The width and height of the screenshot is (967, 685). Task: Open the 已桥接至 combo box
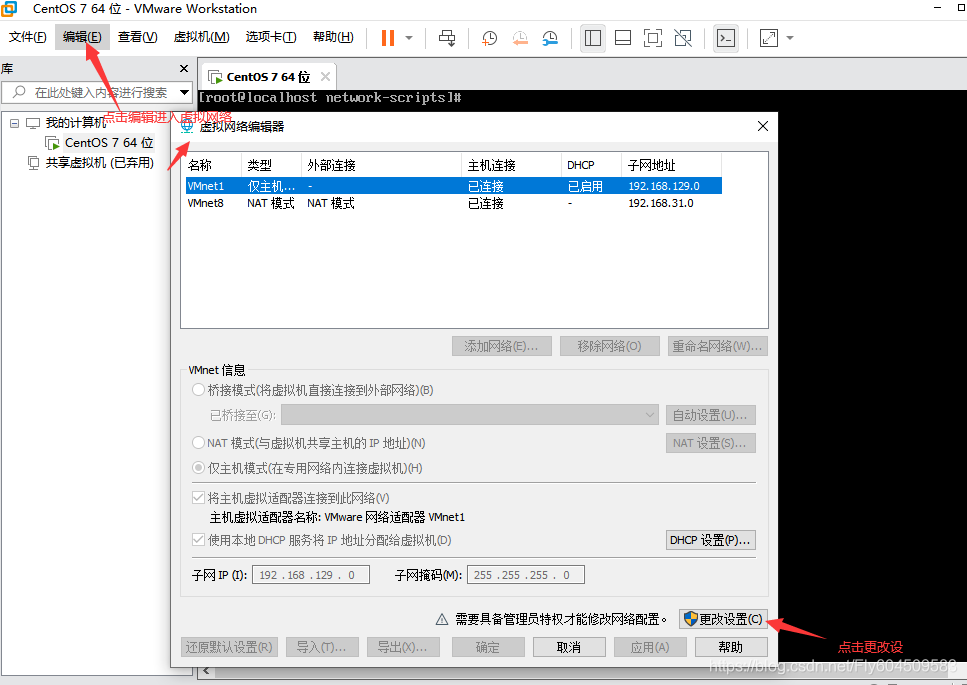click(x=470, y=415)
